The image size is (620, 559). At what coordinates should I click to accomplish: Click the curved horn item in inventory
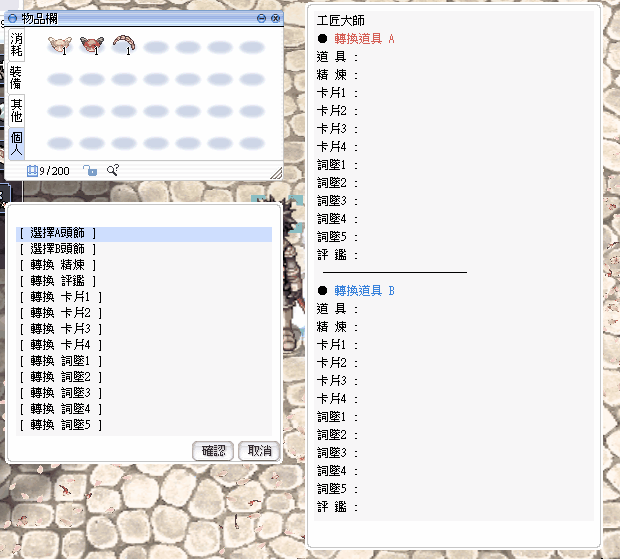click(124, 44)
